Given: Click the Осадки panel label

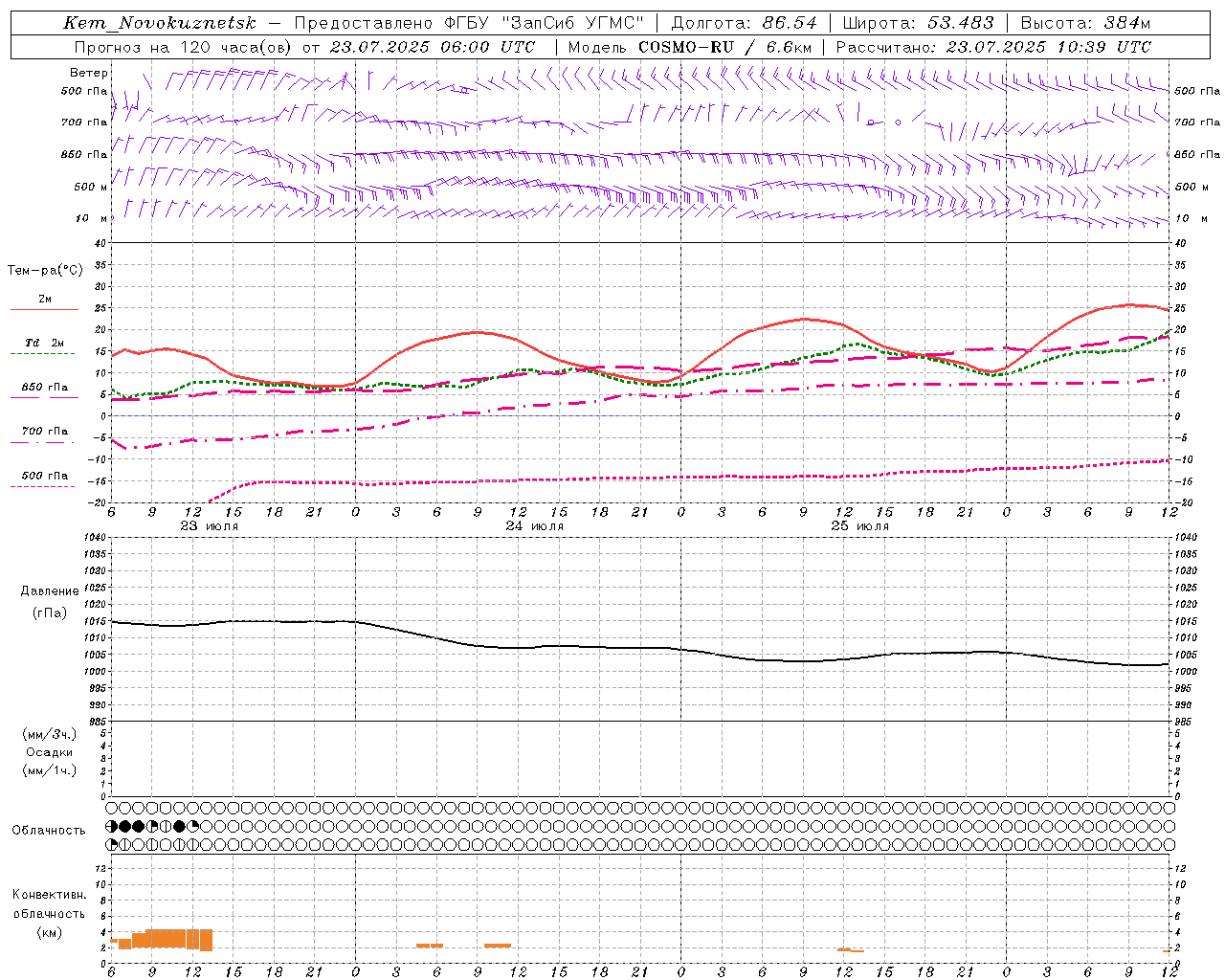Looking at the screenshot, I should coord(50,752).
